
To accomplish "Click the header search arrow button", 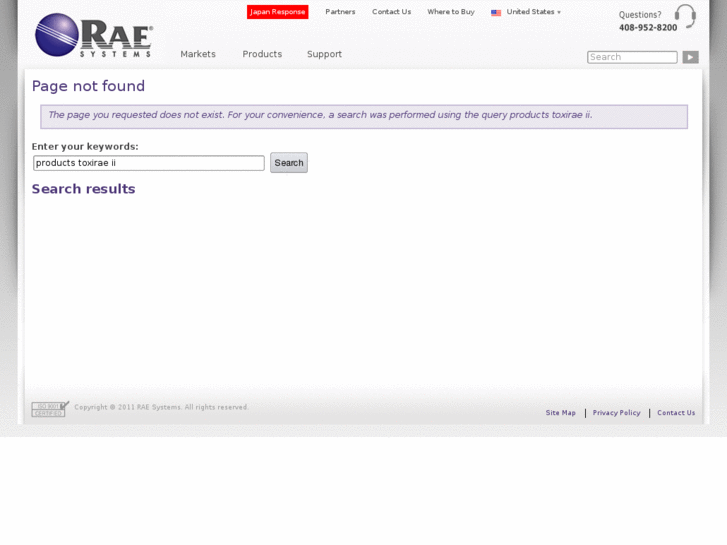I will pyautogui.click(x=690, y=57).
